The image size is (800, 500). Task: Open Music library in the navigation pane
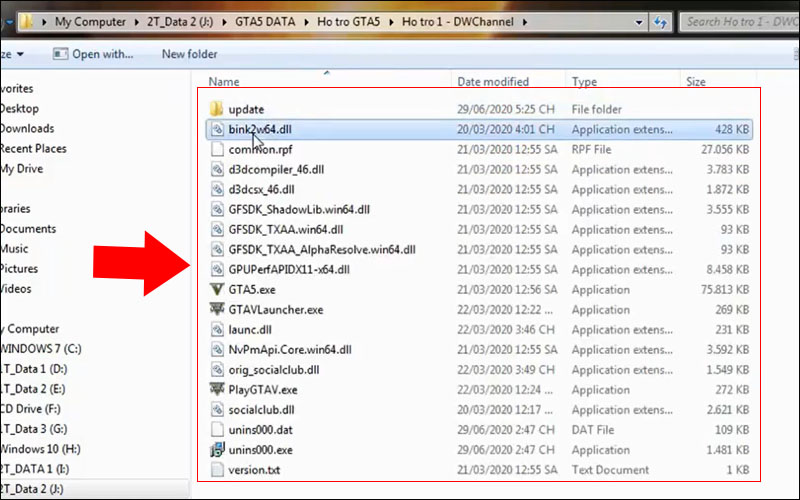(x=14, y=248)
